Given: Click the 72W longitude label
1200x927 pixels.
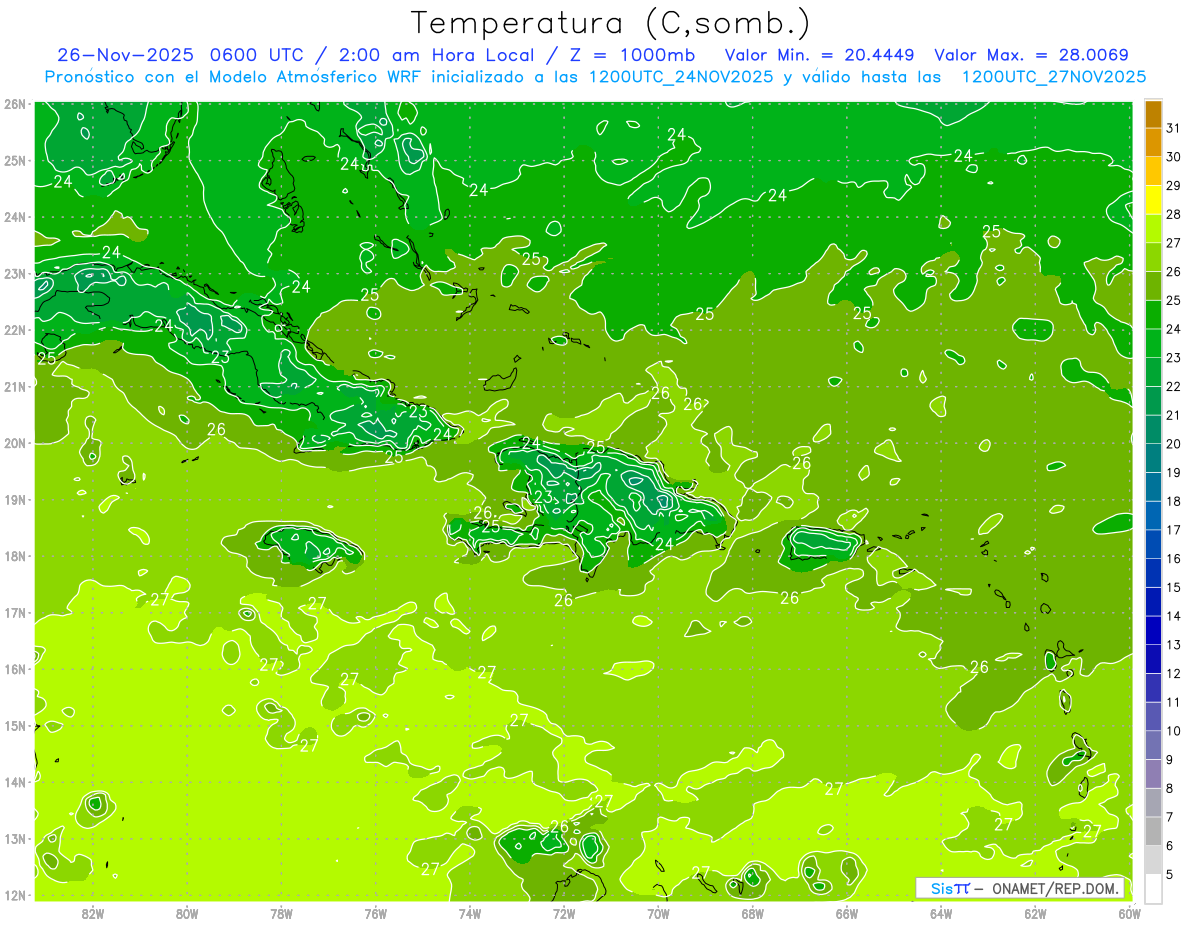Looking at the screenshot, I should coord(564,913).
